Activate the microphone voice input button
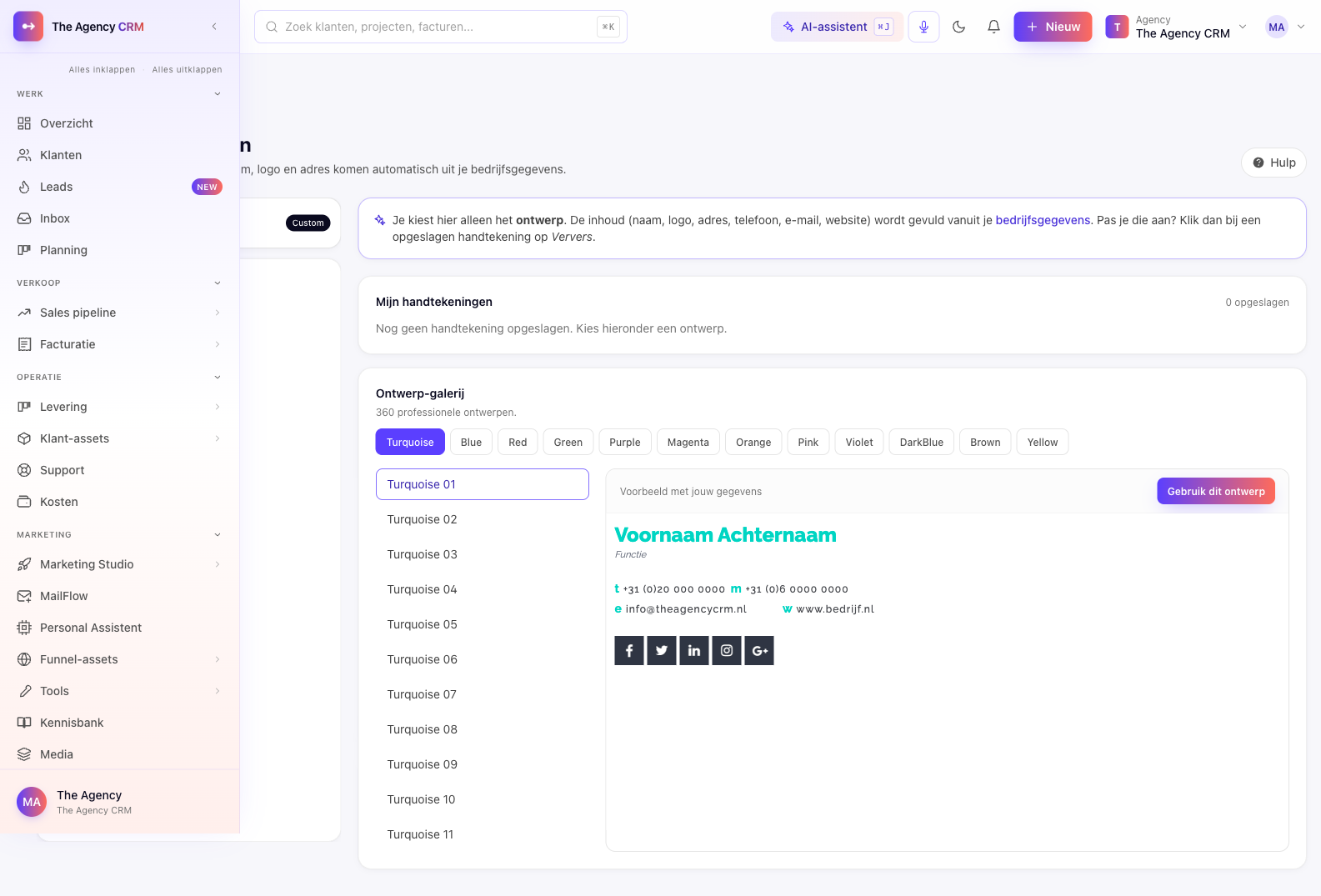This screenshot has width=1321, height=896. point(923,27)
